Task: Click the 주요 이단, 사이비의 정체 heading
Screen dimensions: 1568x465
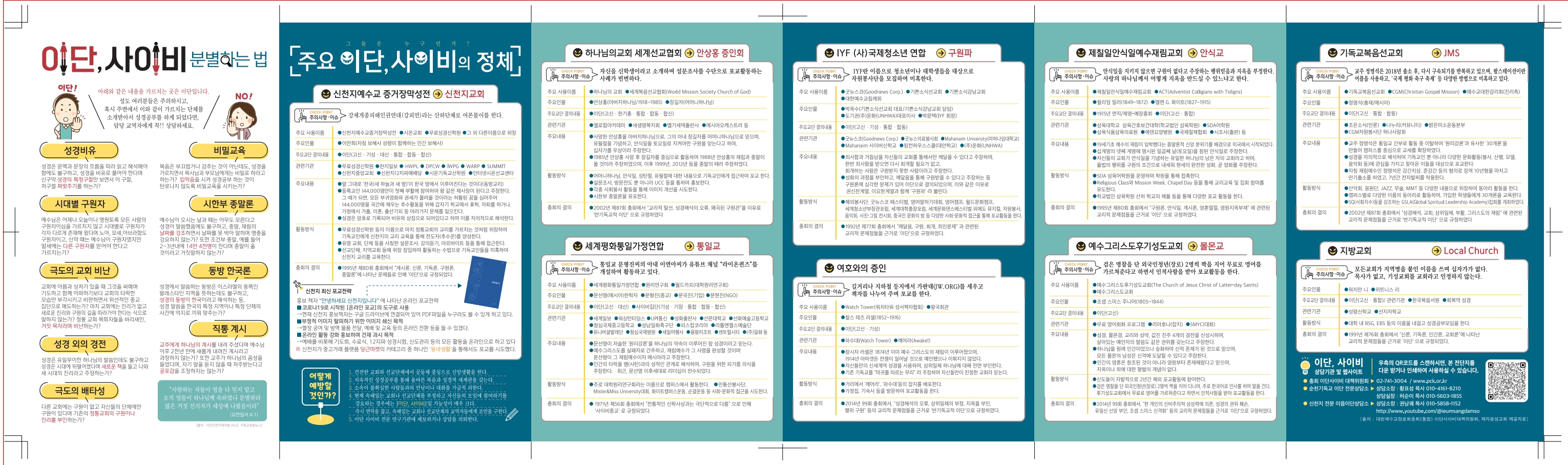Action: [x=405, y=61]
